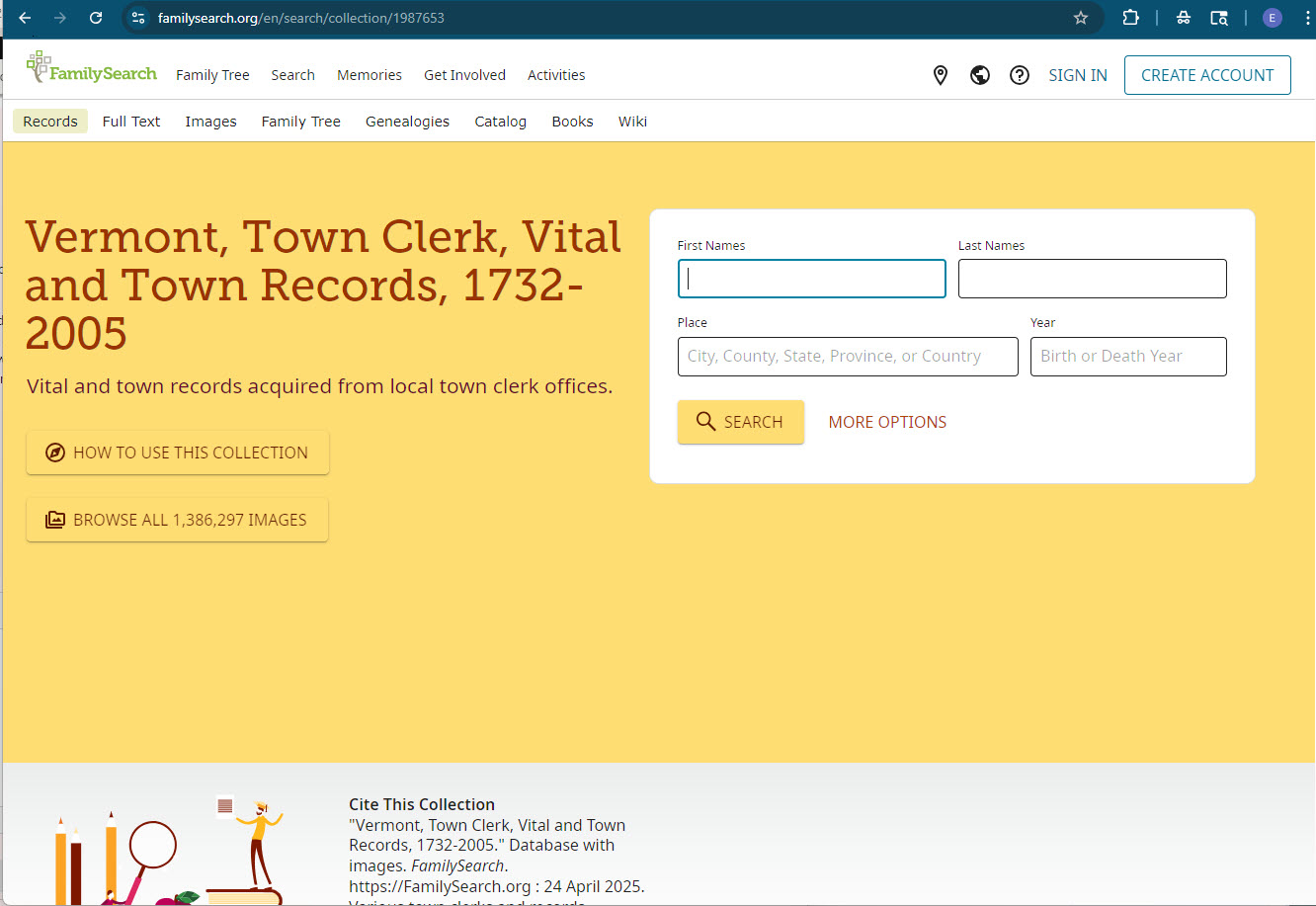This screenshot has height=906, width=1316.
Task: Reload the current page
Action: tap(96, 18)
